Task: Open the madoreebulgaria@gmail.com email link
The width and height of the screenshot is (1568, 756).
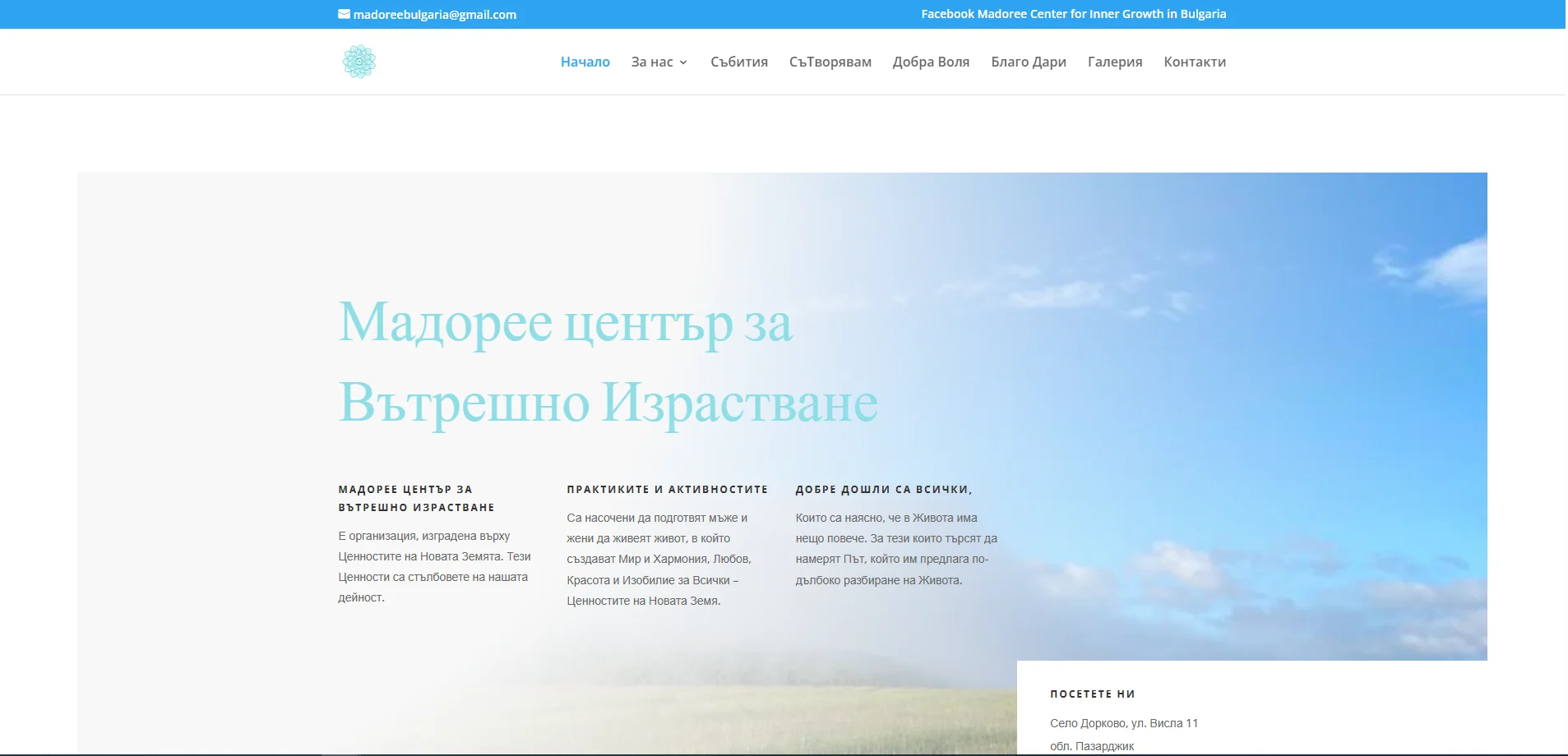Action: (x=434, y=15)
